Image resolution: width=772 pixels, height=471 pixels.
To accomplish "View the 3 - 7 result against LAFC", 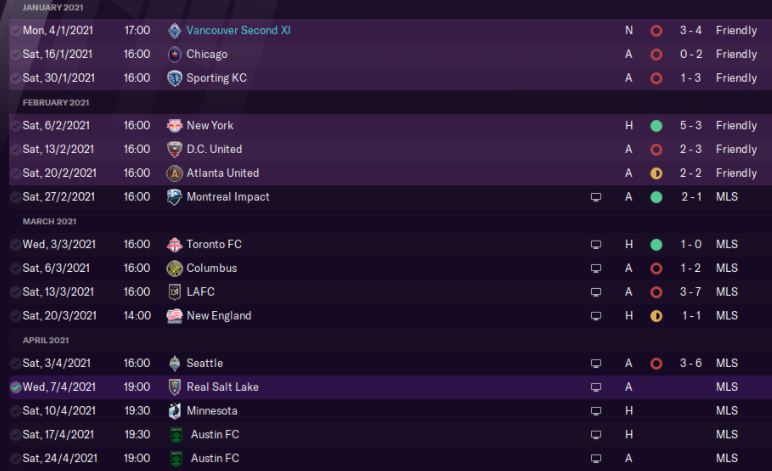I will [x=692, y=292].
